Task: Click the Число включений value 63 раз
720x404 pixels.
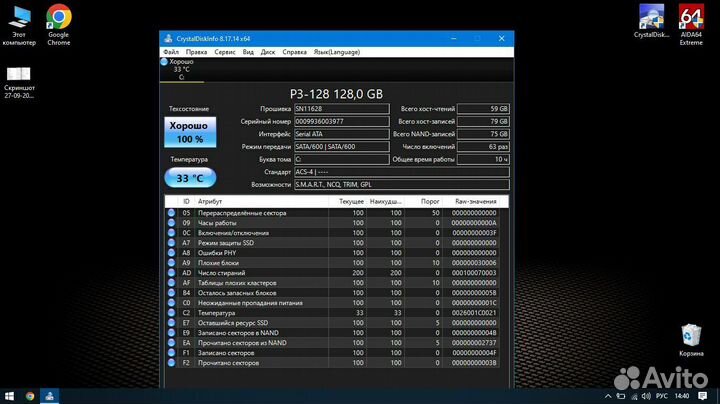Action: pos(483,146)
